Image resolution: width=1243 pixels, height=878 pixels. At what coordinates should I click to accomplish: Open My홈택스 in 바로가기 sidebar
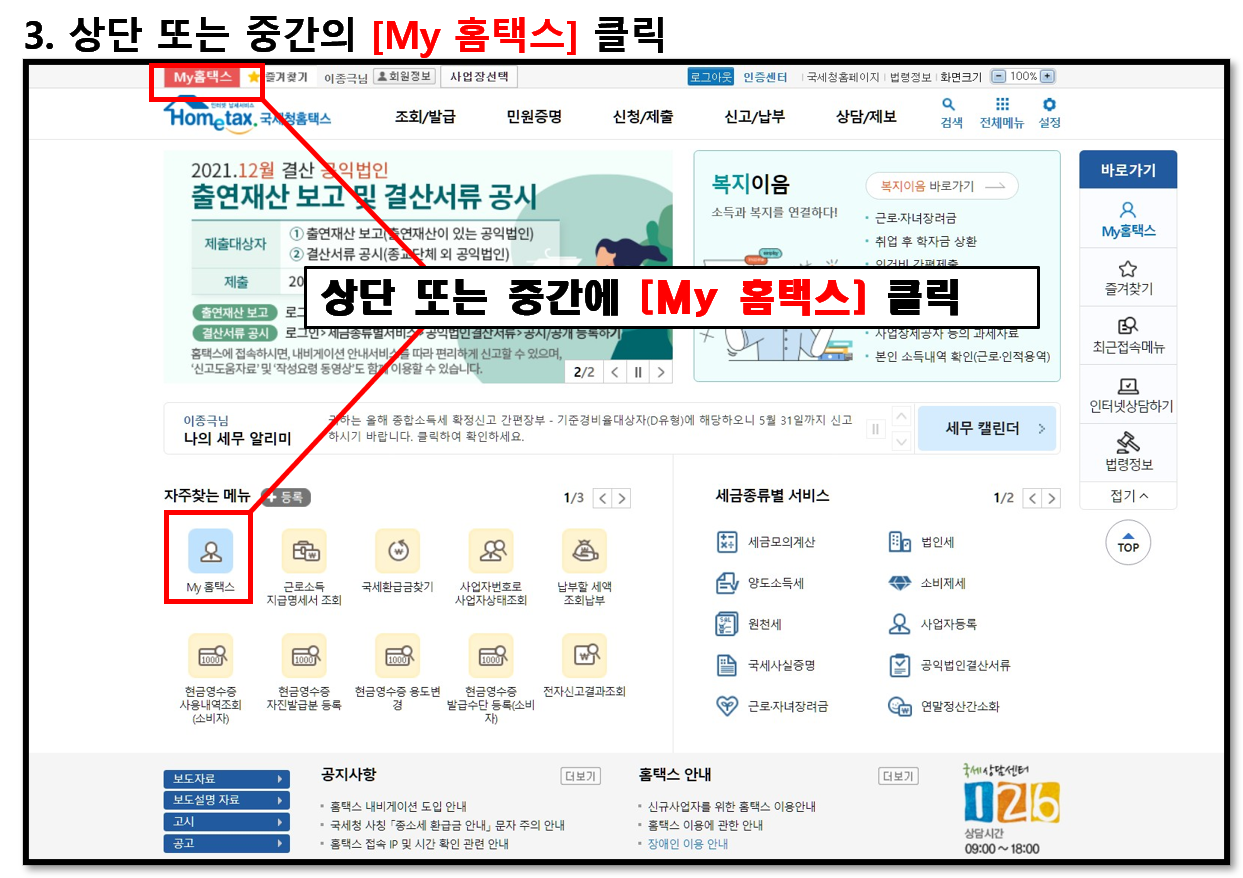(1128, 220)
